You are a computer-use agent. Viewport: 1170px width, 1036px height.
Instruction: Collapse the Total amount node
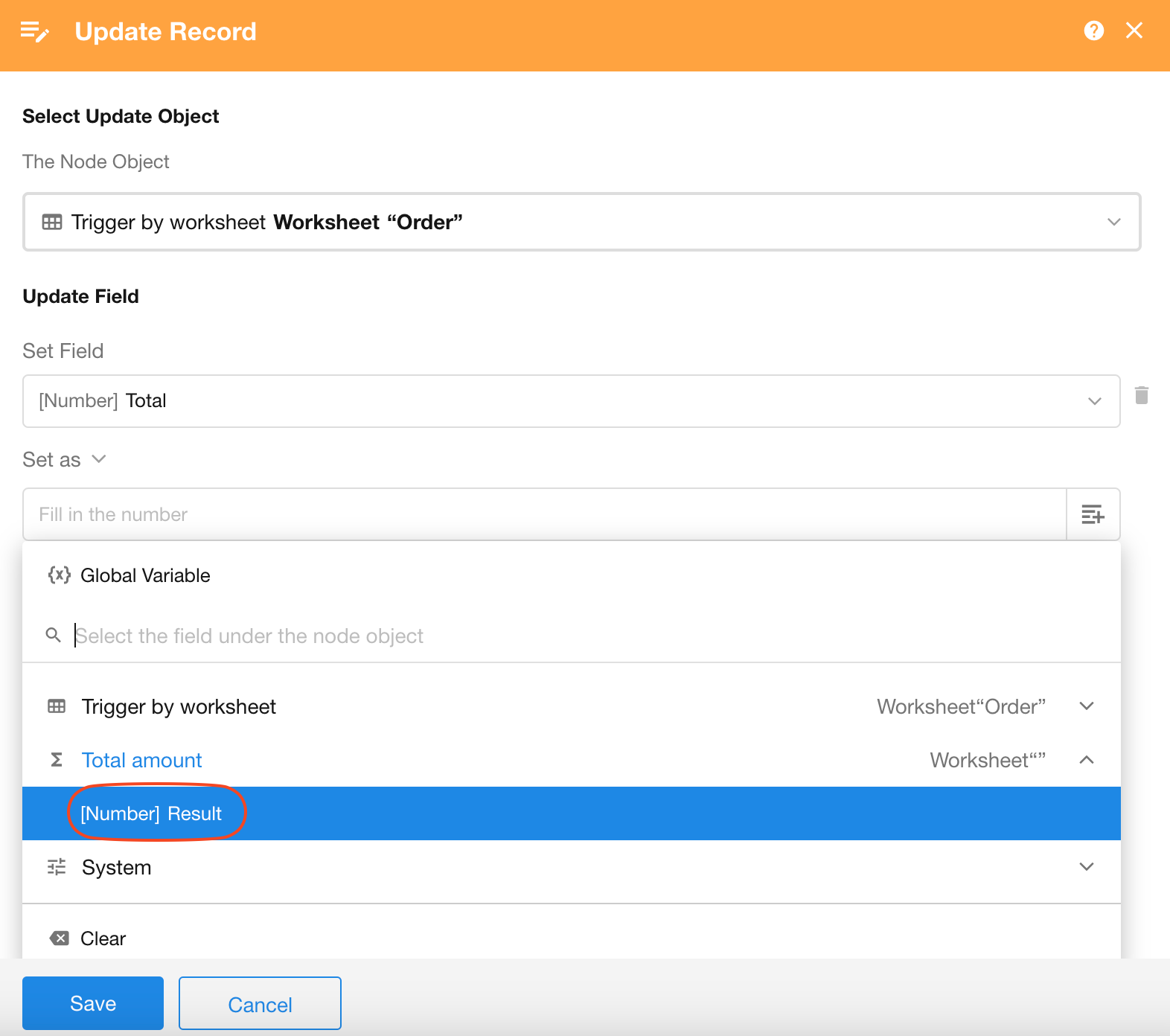tap(1086, 760)
